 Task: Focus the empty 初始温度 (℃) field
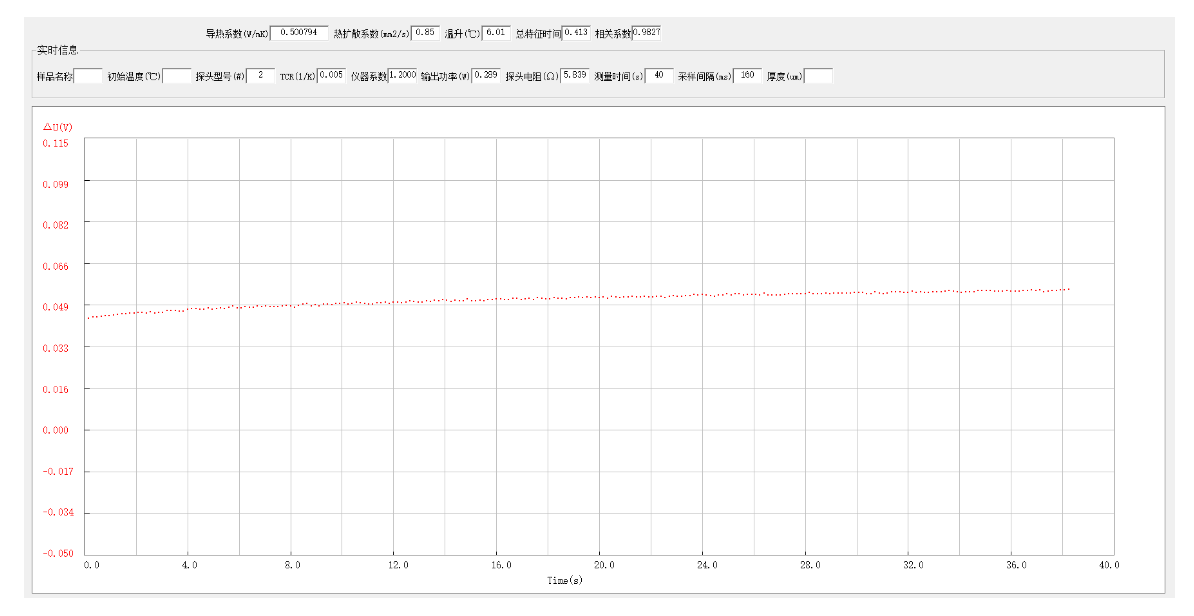(176, 76)
